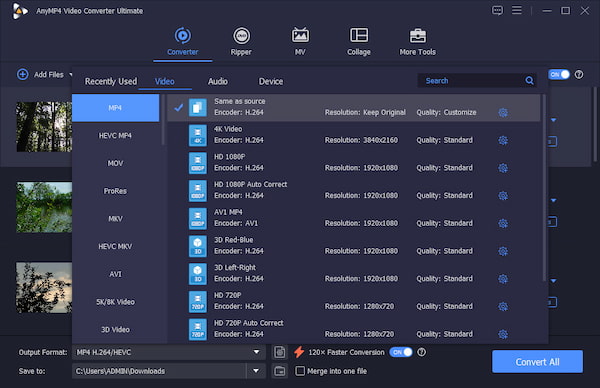Expand the Save to path dropdown
600x388 pixels.
256,371
